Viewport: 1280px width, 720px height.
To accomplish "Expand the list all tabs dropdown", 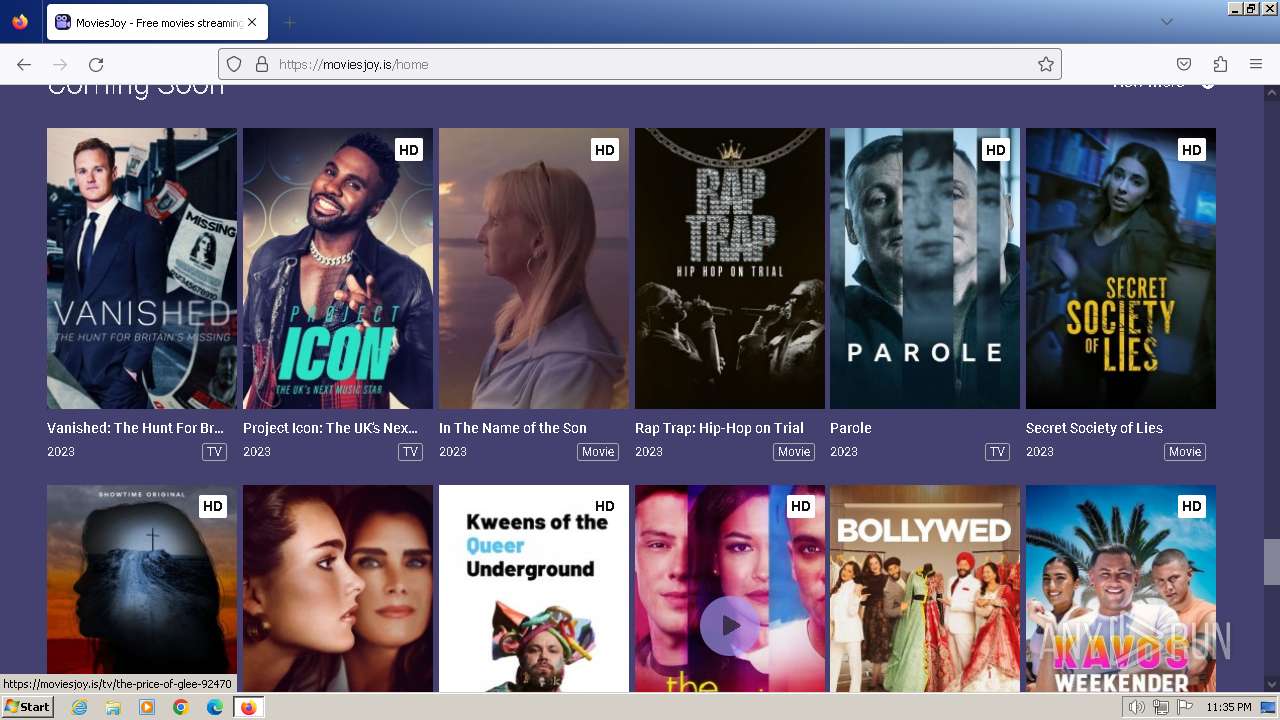I will coord(1166,22).
